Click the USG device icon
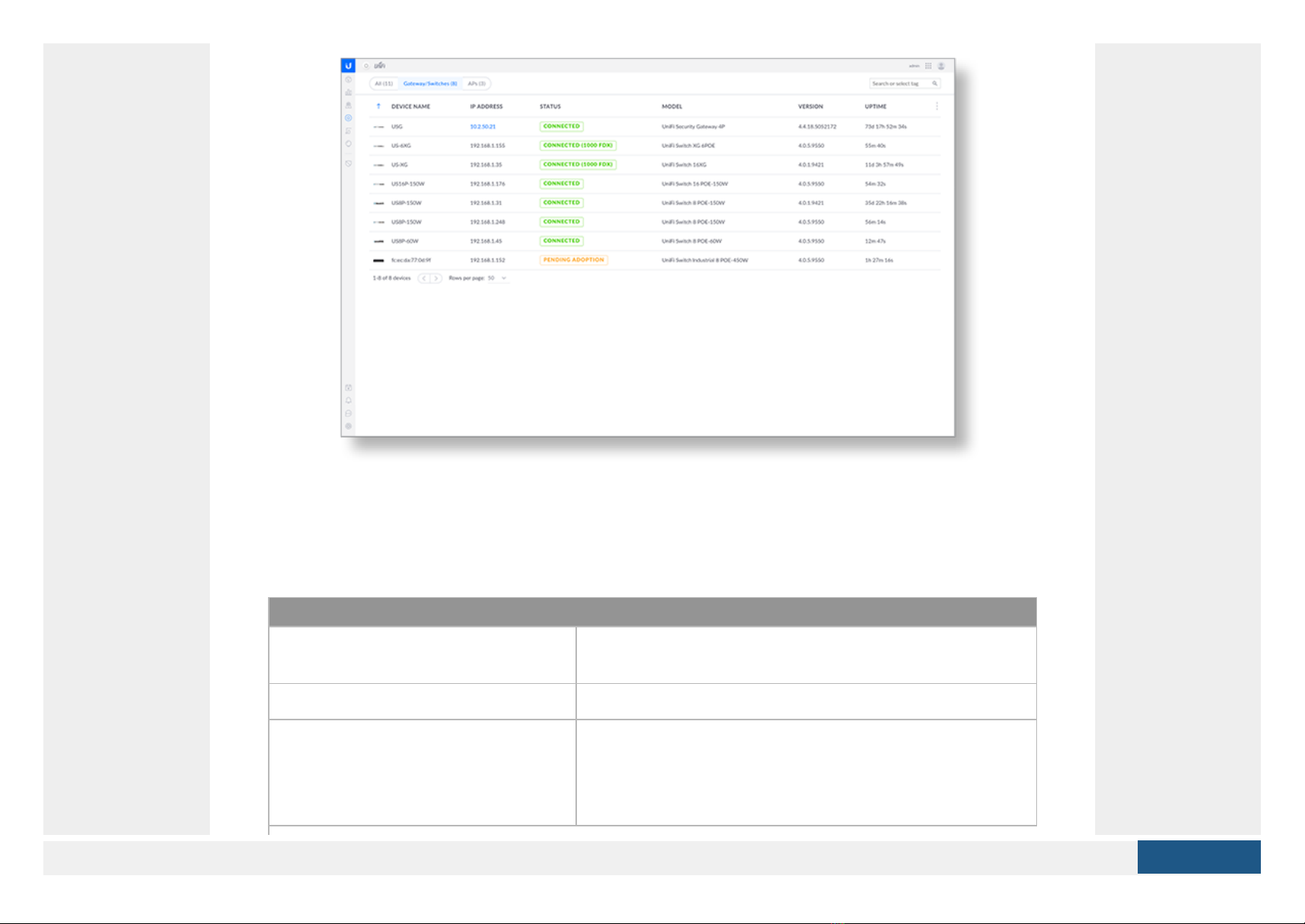This screenshot has height=924, width=1305. point(379,126)
